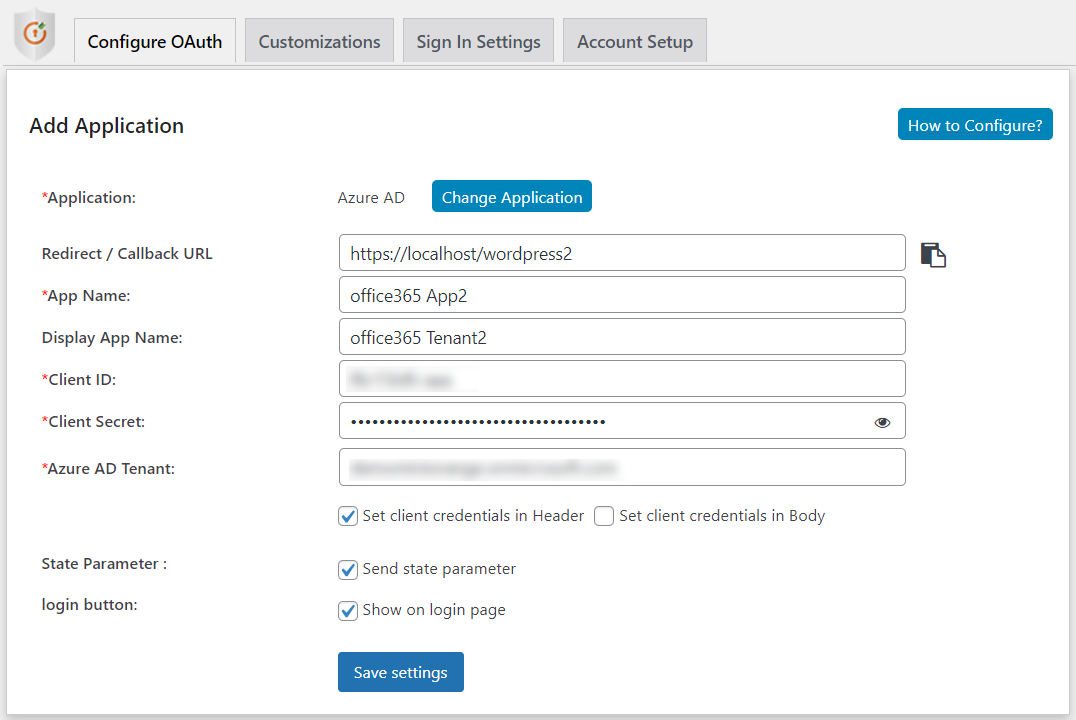The image size is (1076, 720).
Task: Click the '*Azure AD Tenant:' label
Action: coord(108,469)
